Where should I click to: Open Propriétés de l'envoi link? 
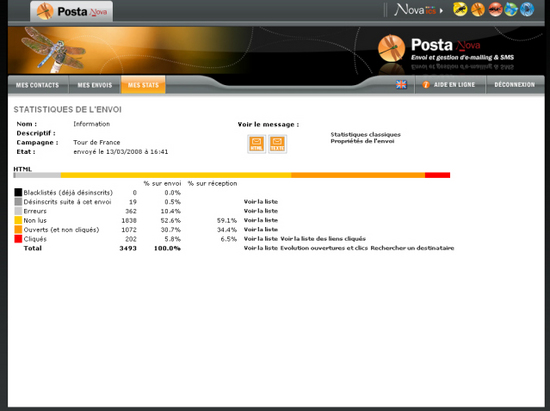pos(362,141)
